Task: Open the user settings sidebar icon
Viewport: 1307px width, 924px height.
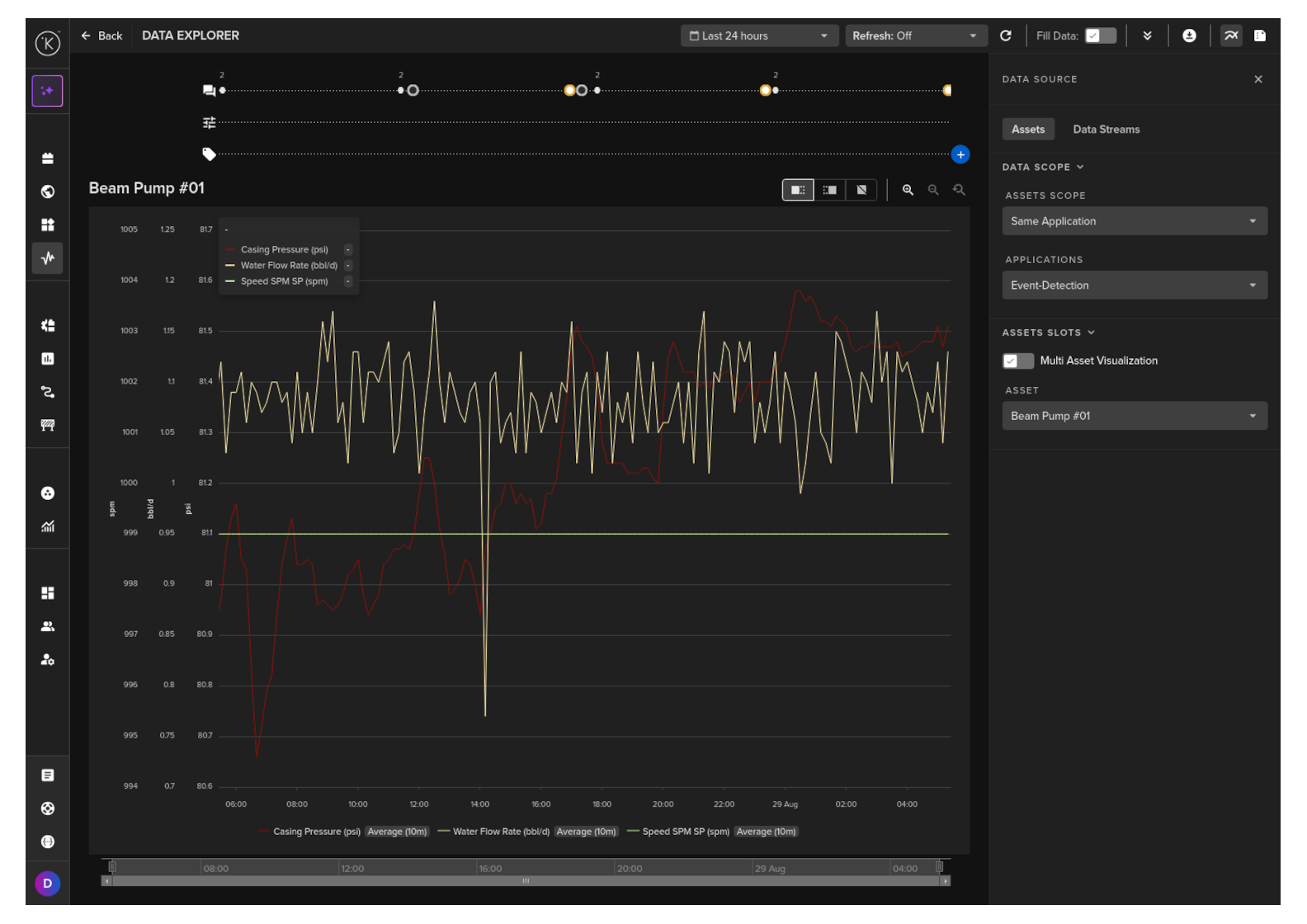Action: click(48, 660)
